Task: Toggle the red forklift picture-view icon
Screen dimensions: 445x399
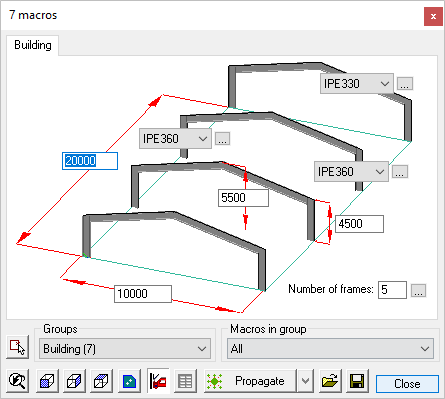Action: (x=158, y=381)
